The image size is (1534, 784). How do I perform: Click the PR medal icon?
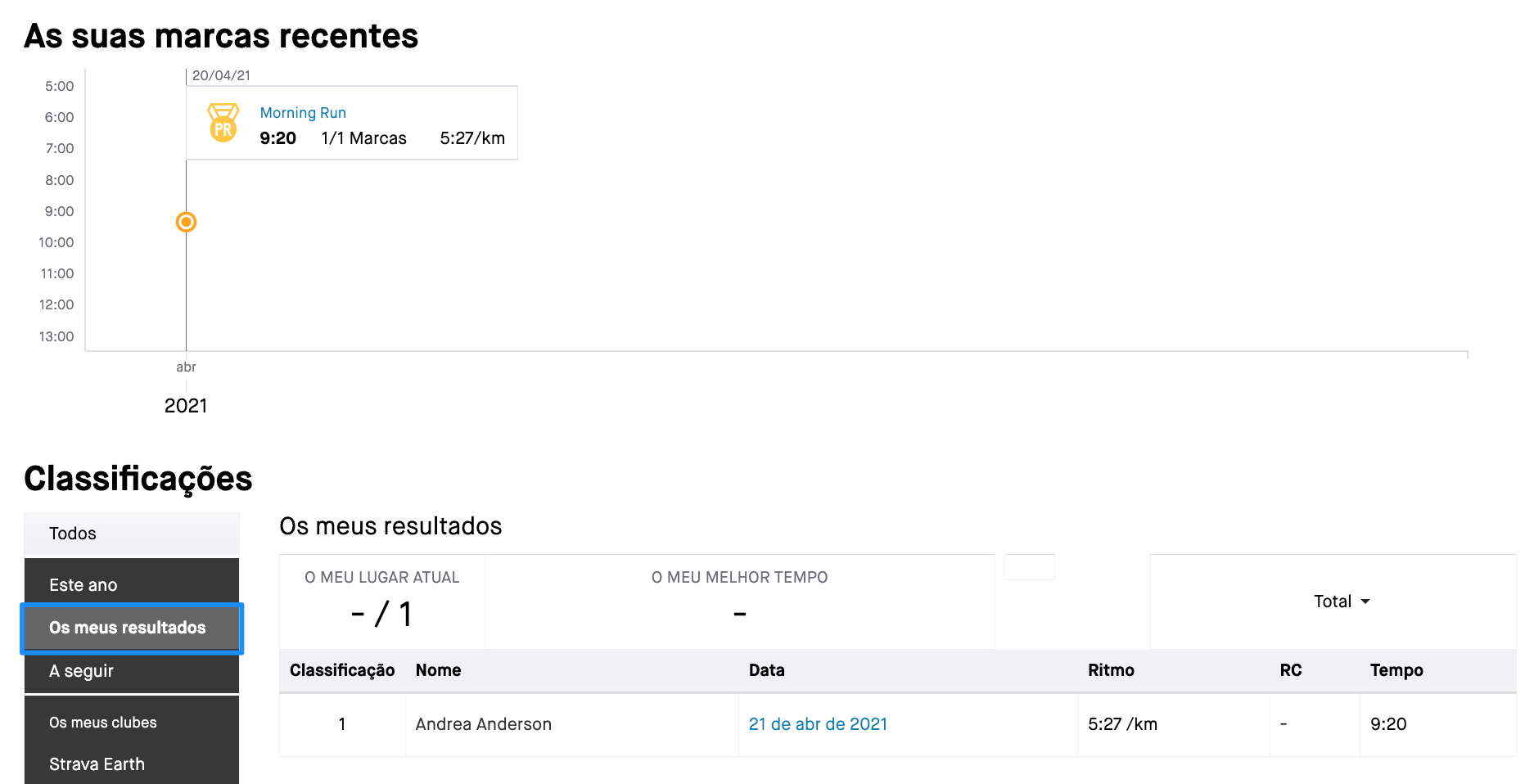(223, 123)
